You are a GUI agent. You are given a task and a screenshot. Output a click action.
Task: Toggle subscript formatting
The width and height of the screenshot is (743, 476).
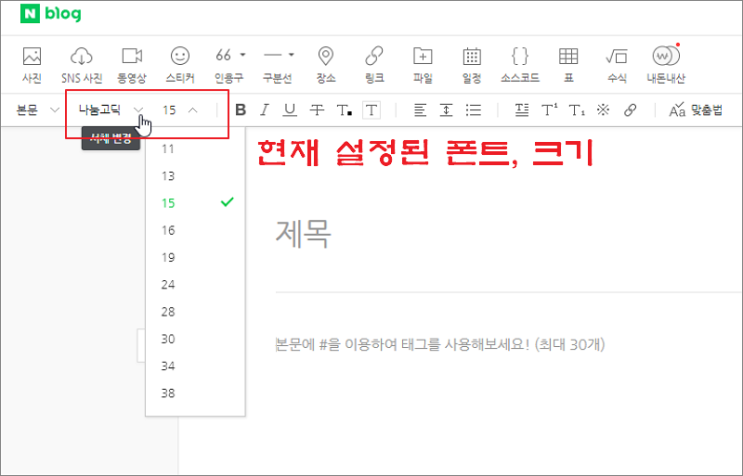click(576, 110)
